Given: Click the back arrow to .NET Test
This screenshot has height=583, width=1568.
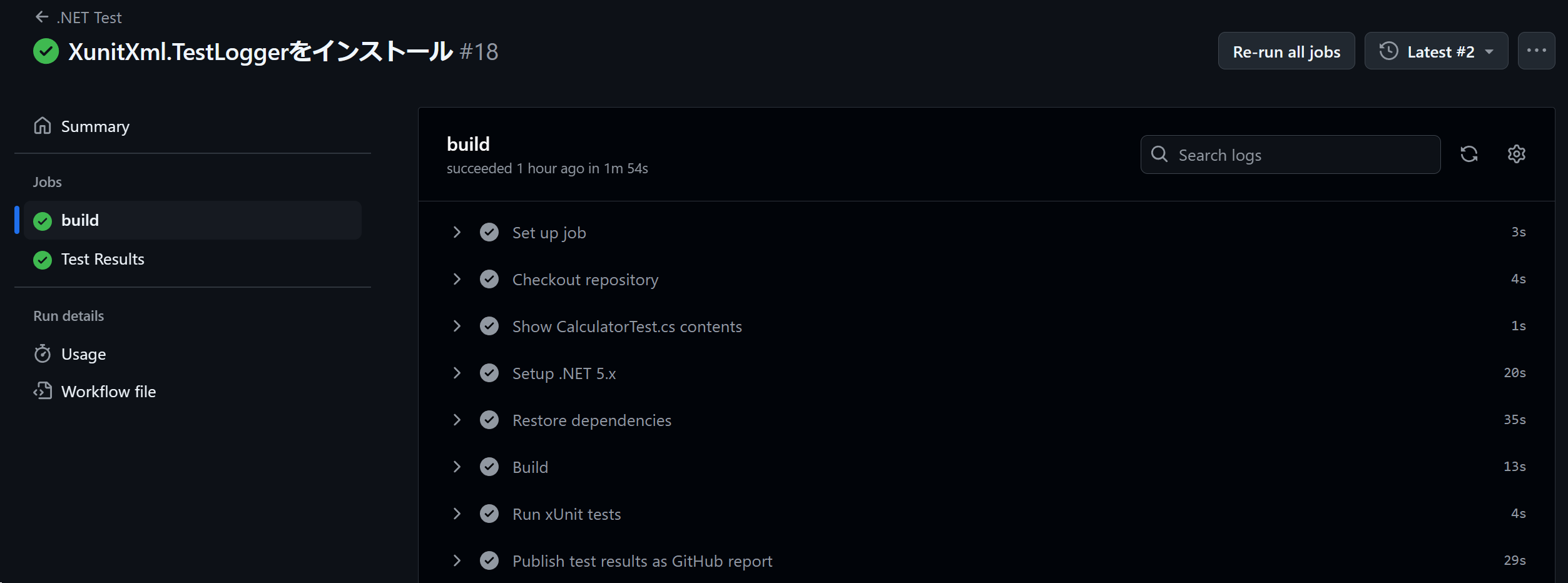Looking at the screenshot, I should tap(42, 17).
